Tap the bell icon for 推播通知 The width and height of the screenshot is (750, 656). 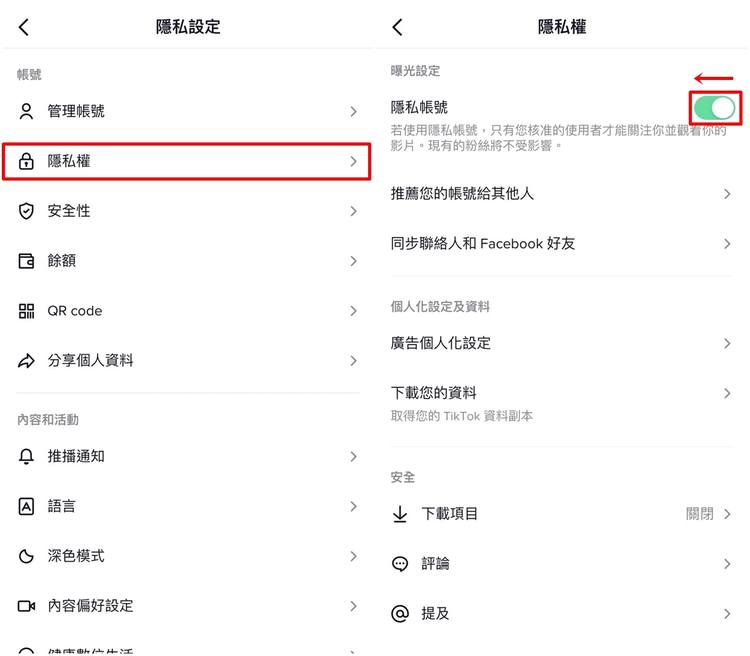click(x=27, y=456)
